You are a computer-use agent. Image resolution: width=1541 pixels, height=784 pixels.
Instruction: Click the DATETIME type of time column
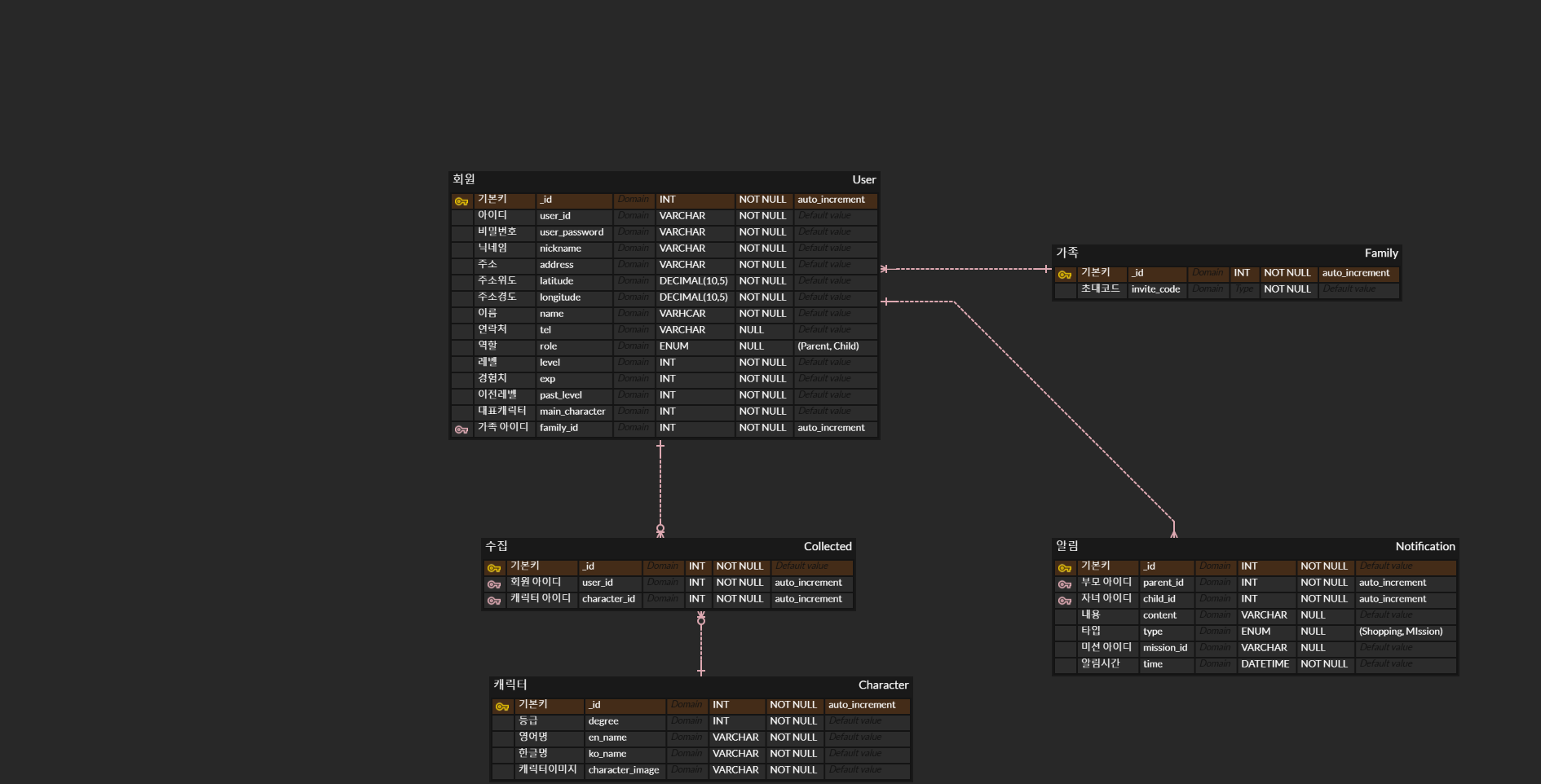(1265, 664)
